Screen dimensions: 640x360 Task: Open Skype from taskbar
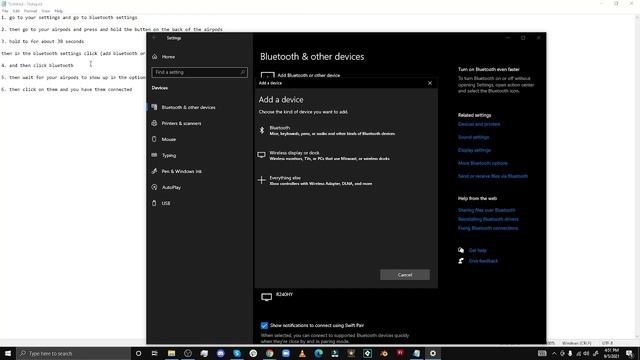(x=237, y=353)
